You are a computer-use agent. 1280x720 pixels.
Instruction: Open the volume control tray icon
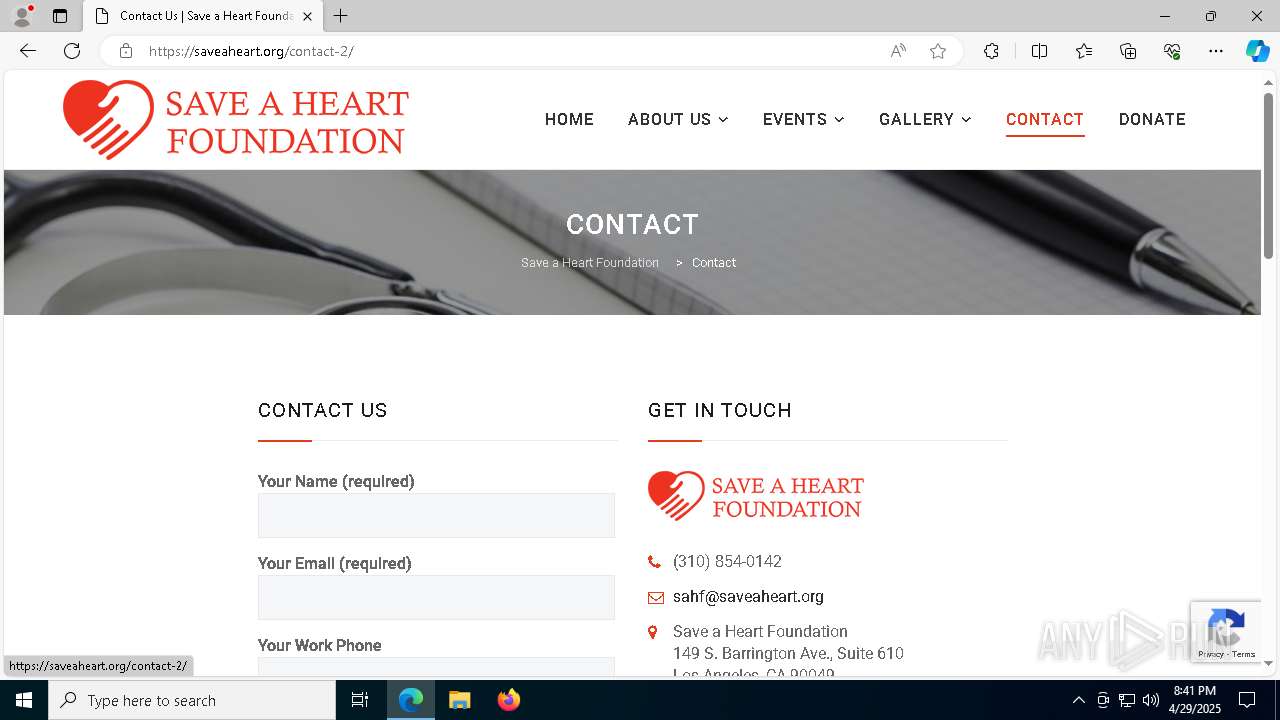(1150, 700)
